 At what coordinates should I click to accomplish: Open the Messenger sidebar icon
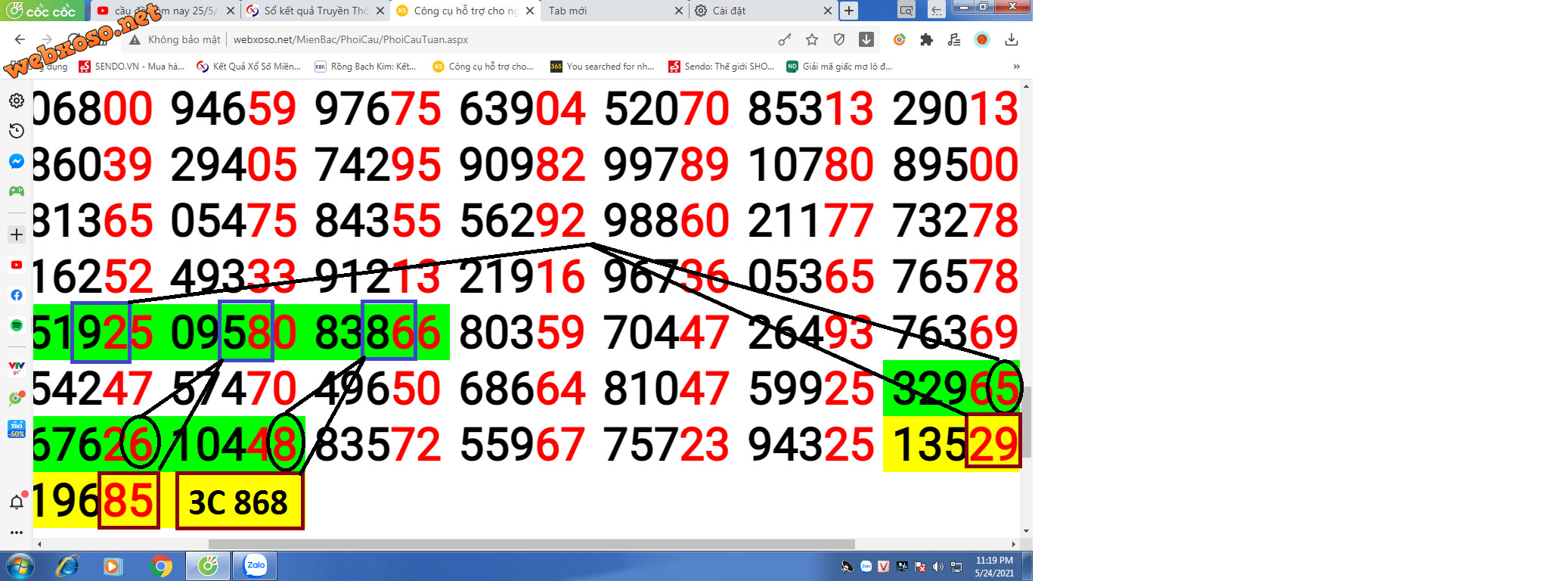click(x=16, y=161)
